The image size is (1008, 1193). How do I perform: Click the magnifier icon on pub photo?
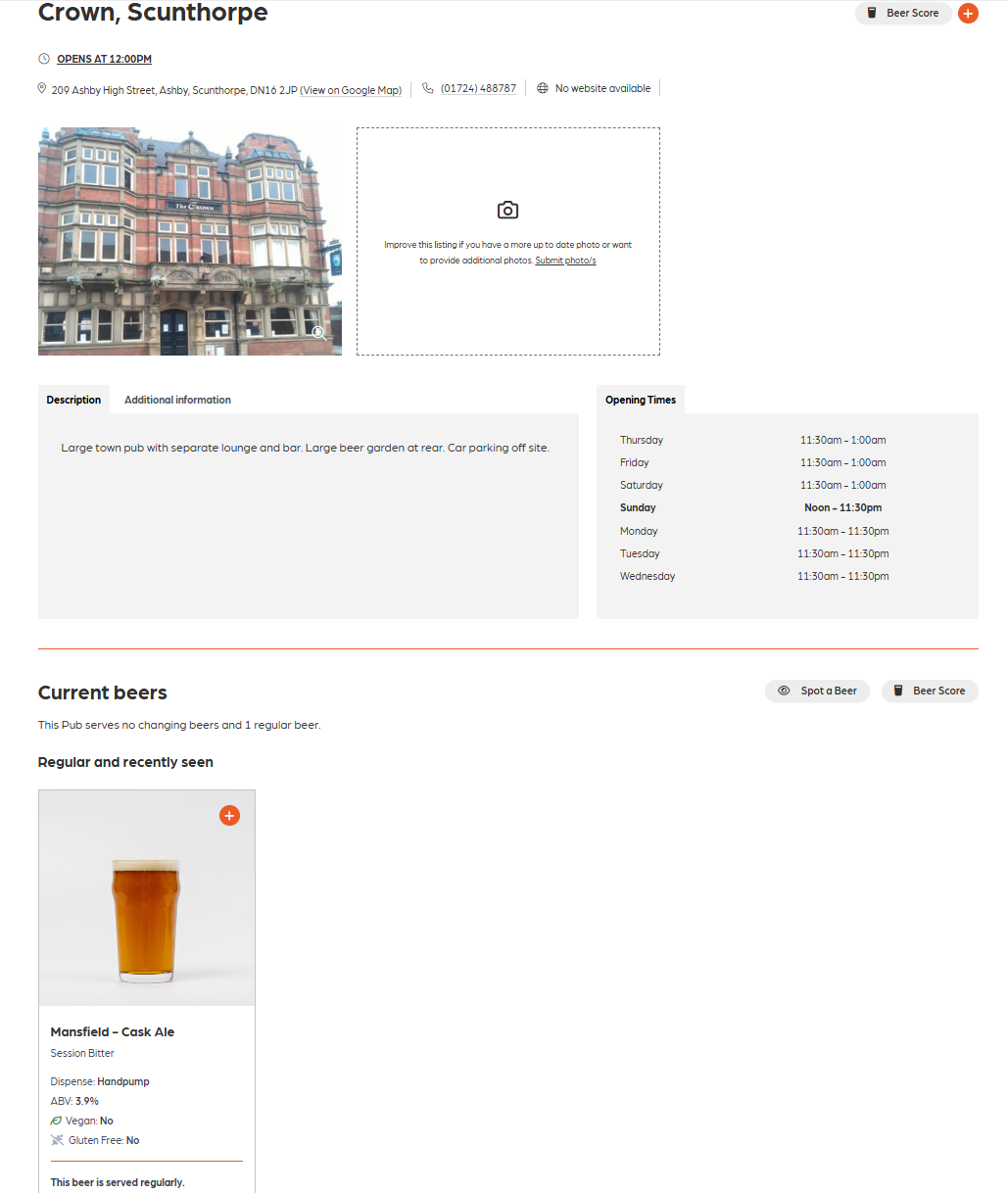[318, 333]
